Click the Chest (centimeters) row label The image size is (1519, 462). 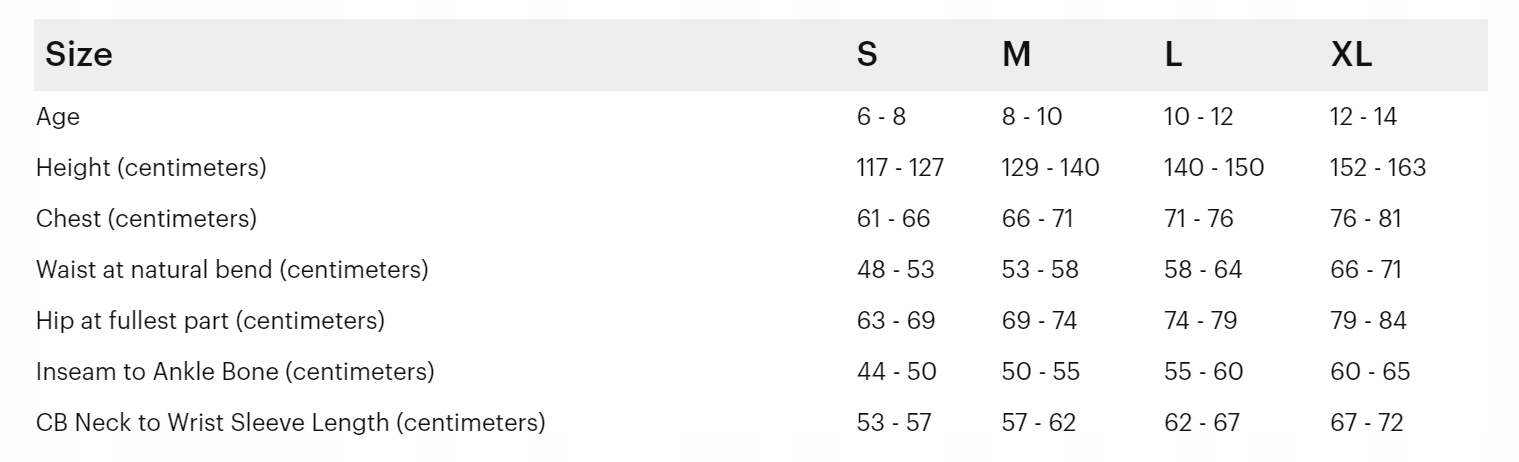(146, 218)
